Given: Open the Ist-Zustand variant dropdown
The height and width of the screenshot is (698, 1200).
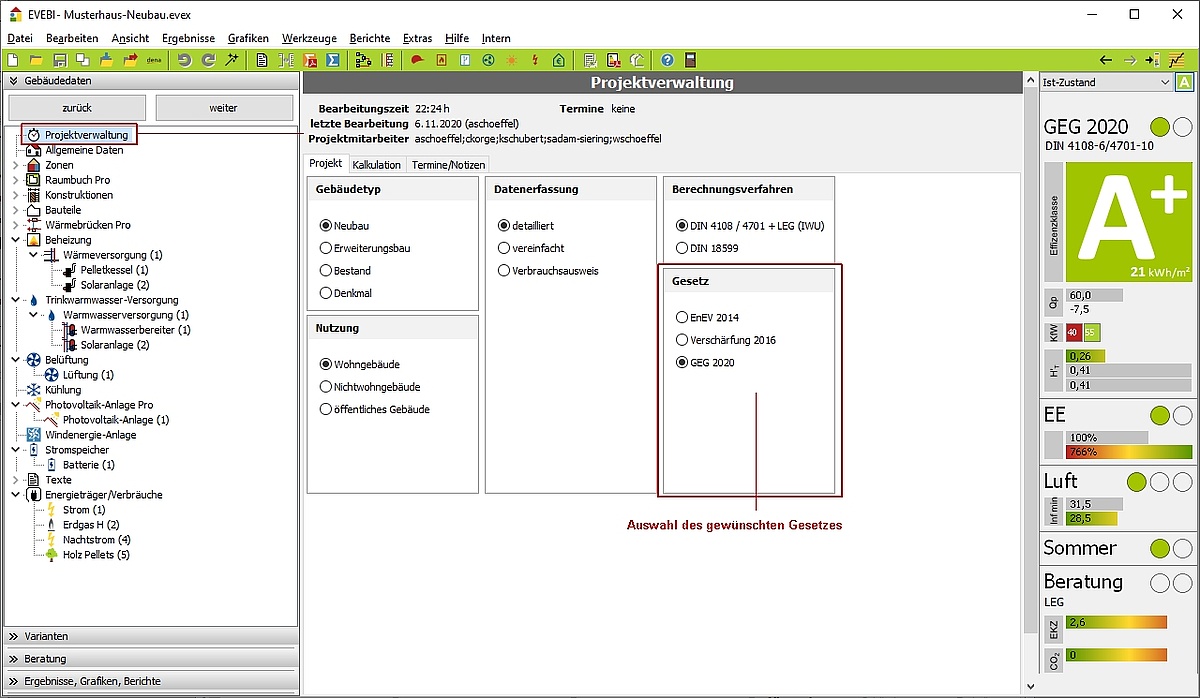Looking at the screenshot, I should pyautogui.click(x=1105, y=82).
